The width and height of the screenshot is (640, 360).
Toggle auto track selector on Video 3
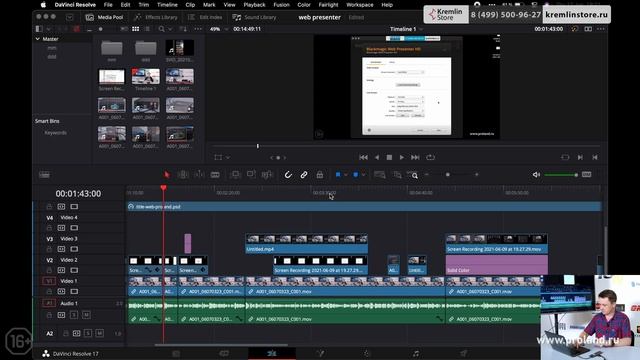click(x=61, y=249)
